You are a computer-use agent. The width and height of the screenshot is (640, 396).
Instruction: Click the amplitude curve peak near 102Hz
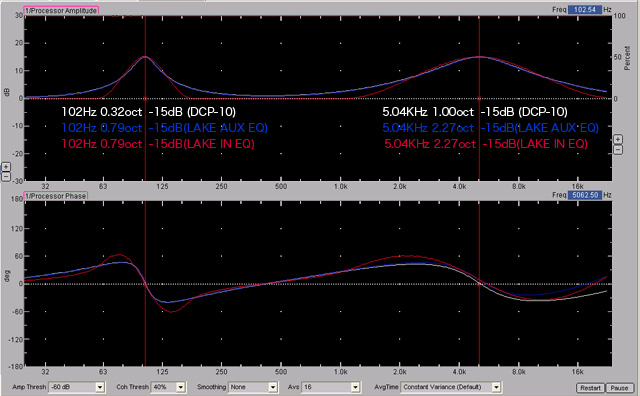click(x=145, y=57)
